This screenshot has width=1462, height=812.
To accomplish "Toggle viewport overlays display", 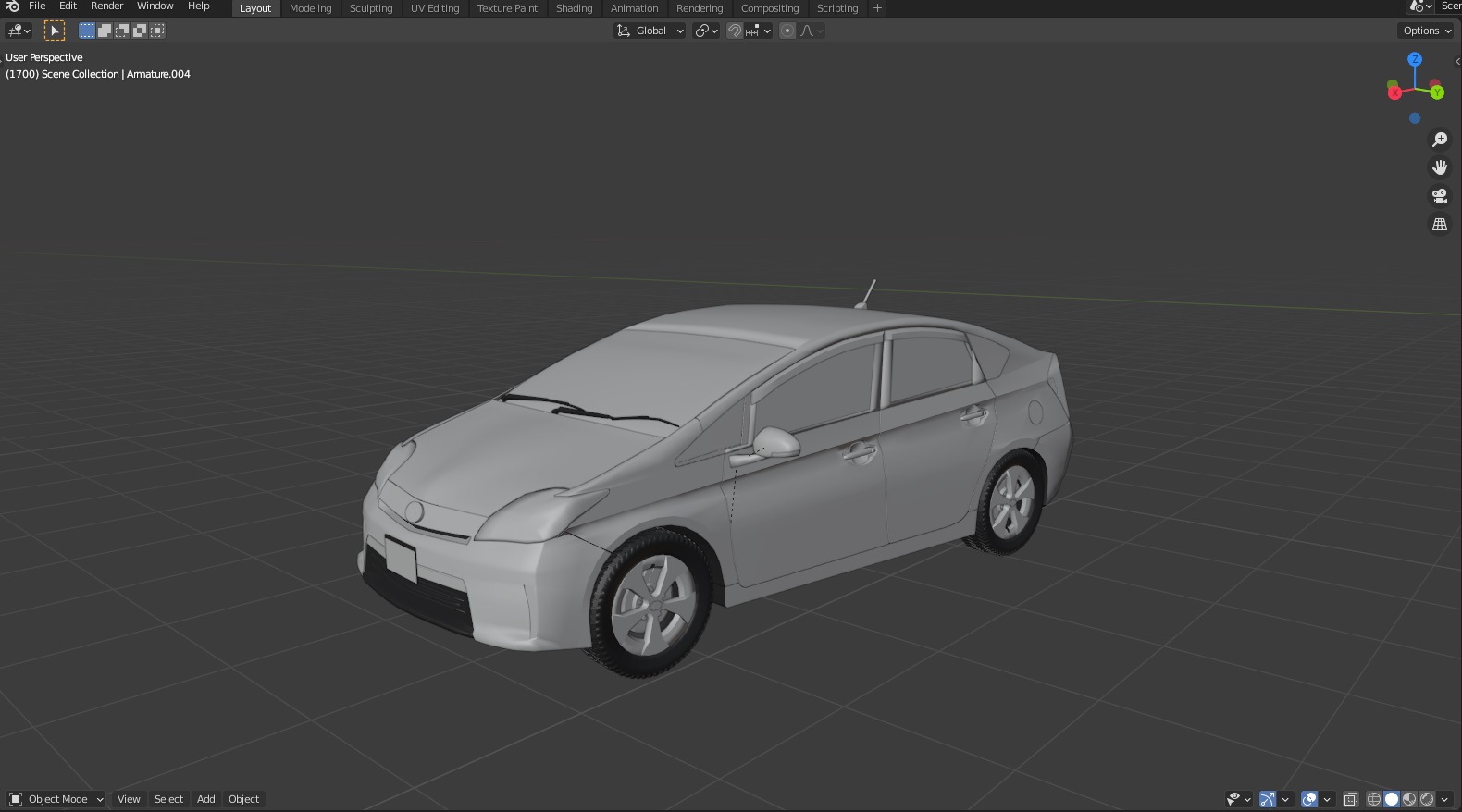I will pos(1309,799).
